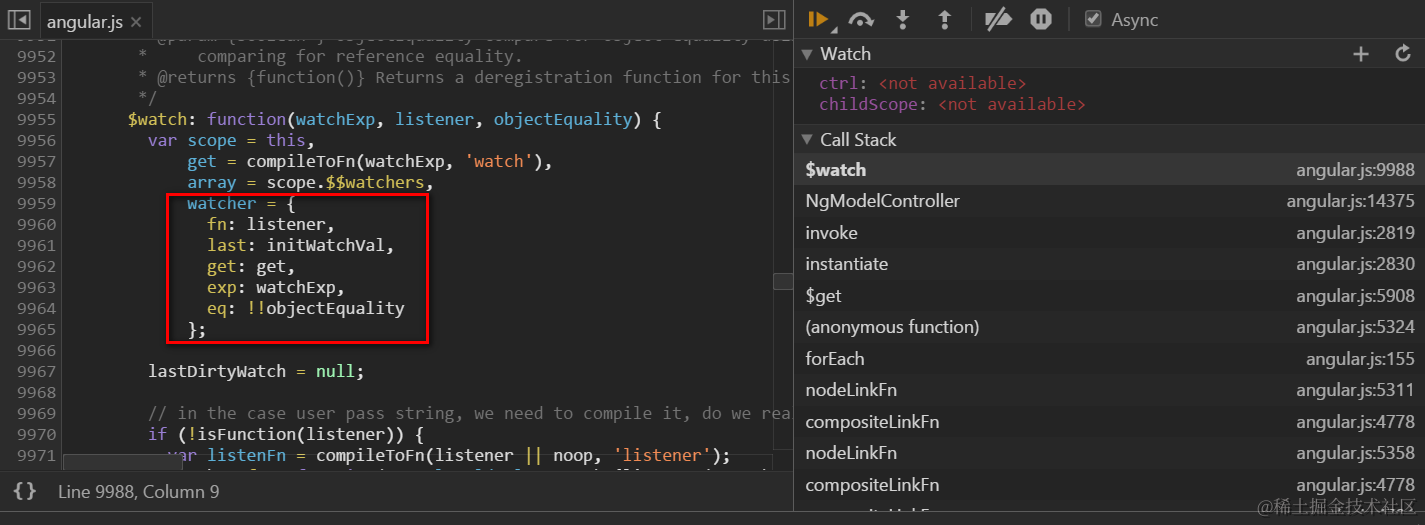Toggle pause on exceptions
This screenshot has height=525, width=1425.
pyautogui.click(x=1041, y=19)
